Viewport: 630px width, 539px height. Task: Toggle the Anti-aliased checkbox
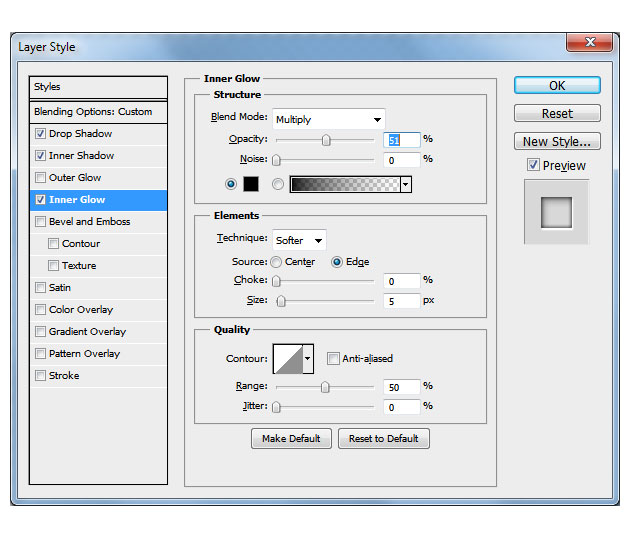(x=333, y=358)
